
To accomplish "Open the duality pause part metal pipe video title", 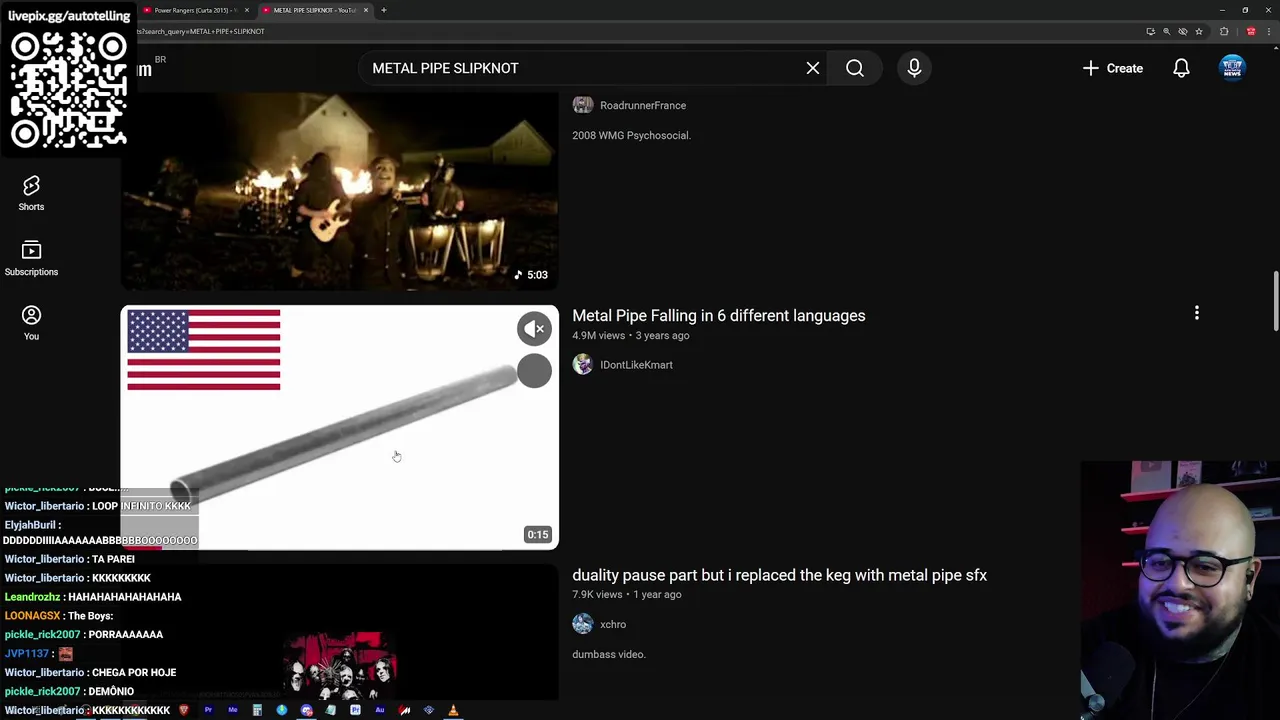I will click(x=779, y=575).
